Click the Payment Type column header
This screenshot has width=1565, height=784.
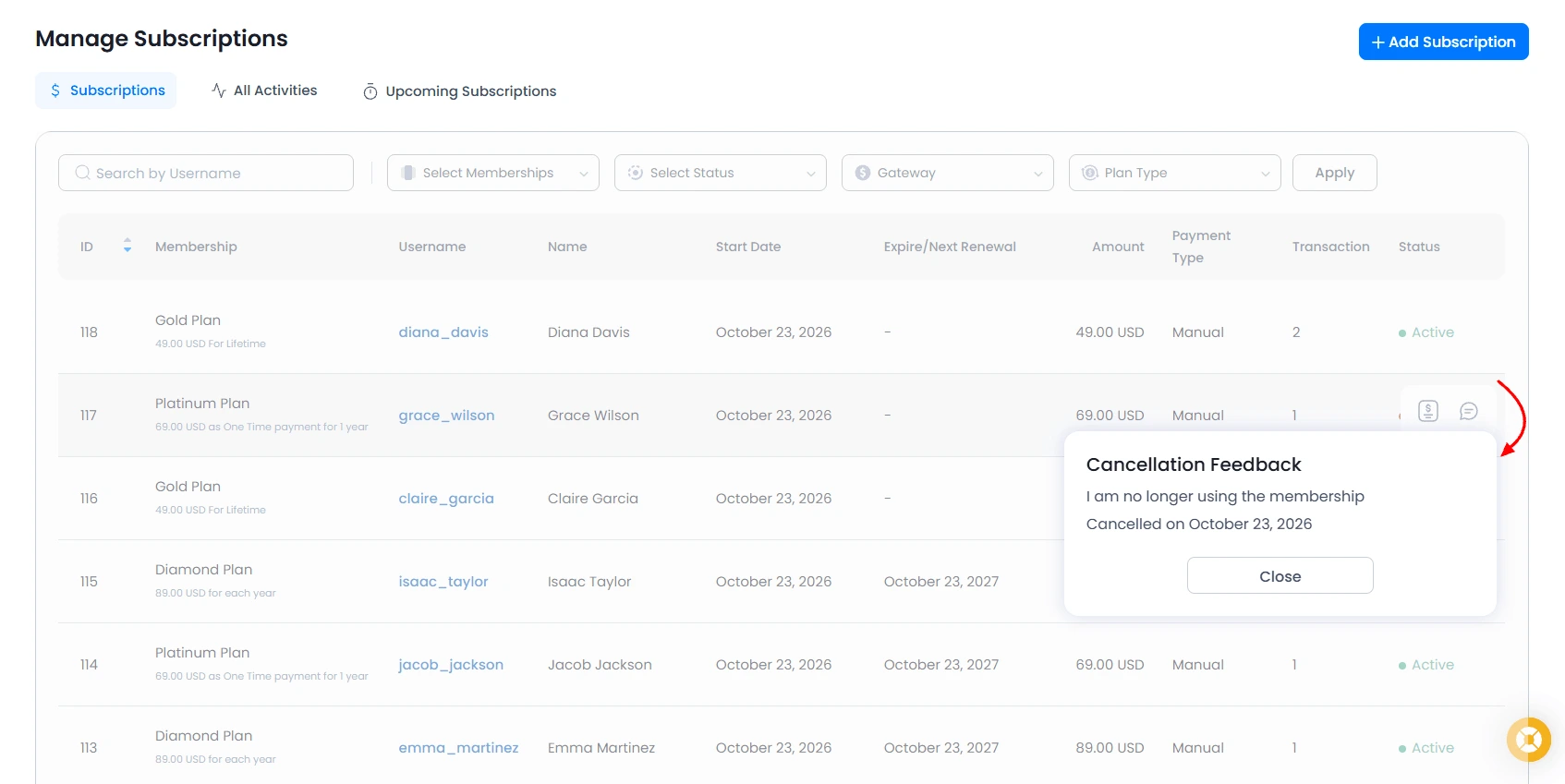click(1201, 247)
